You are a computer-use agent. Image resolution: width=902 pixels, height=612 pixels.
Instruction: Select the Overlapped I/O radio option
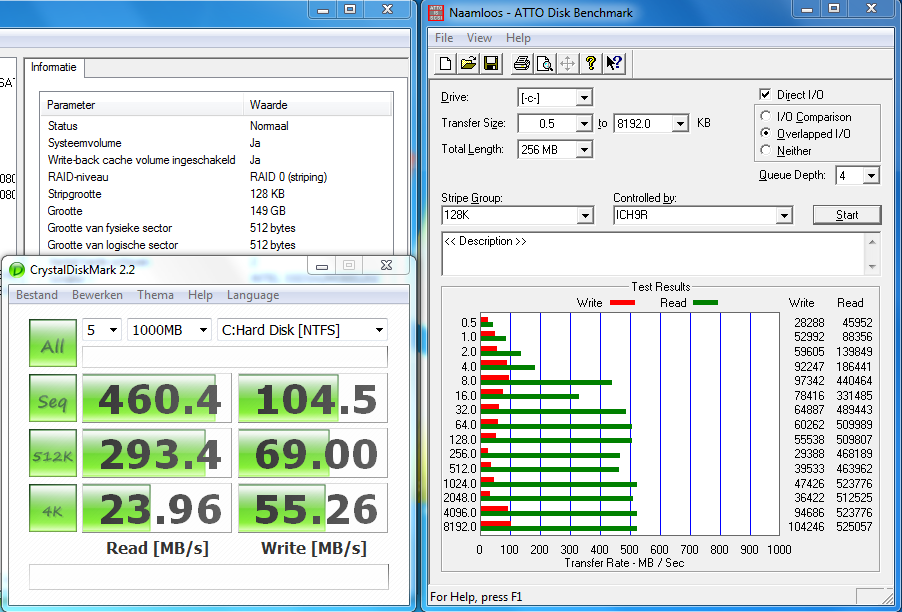(x=765, y=133)
